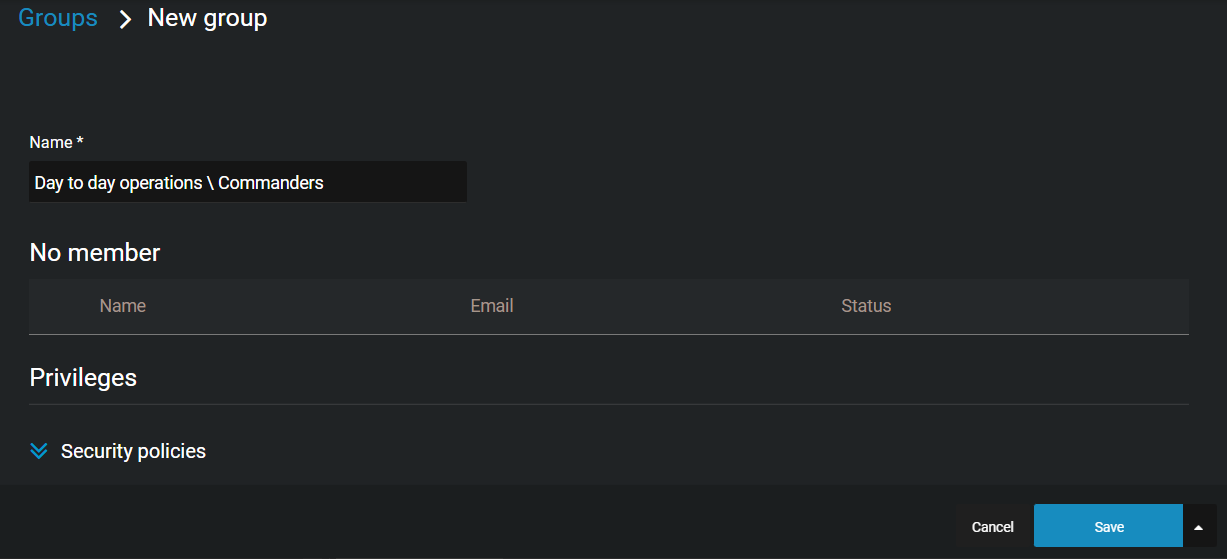Save the new group
Viewport: 1227px width, 559px height.
pyautogui.click(x=1109, y=526)
